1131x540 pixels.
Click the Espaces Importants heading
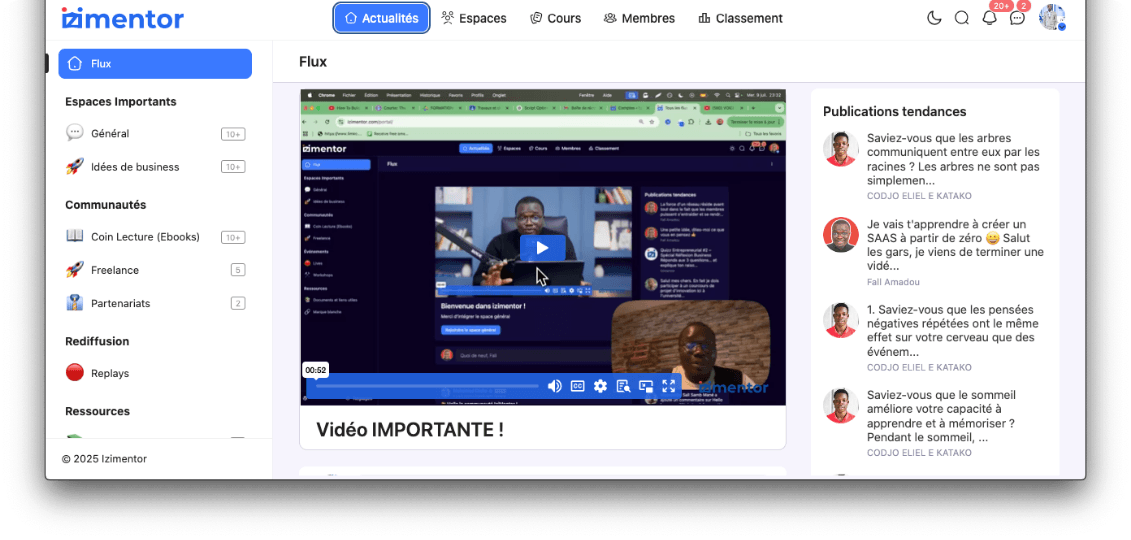120,102
